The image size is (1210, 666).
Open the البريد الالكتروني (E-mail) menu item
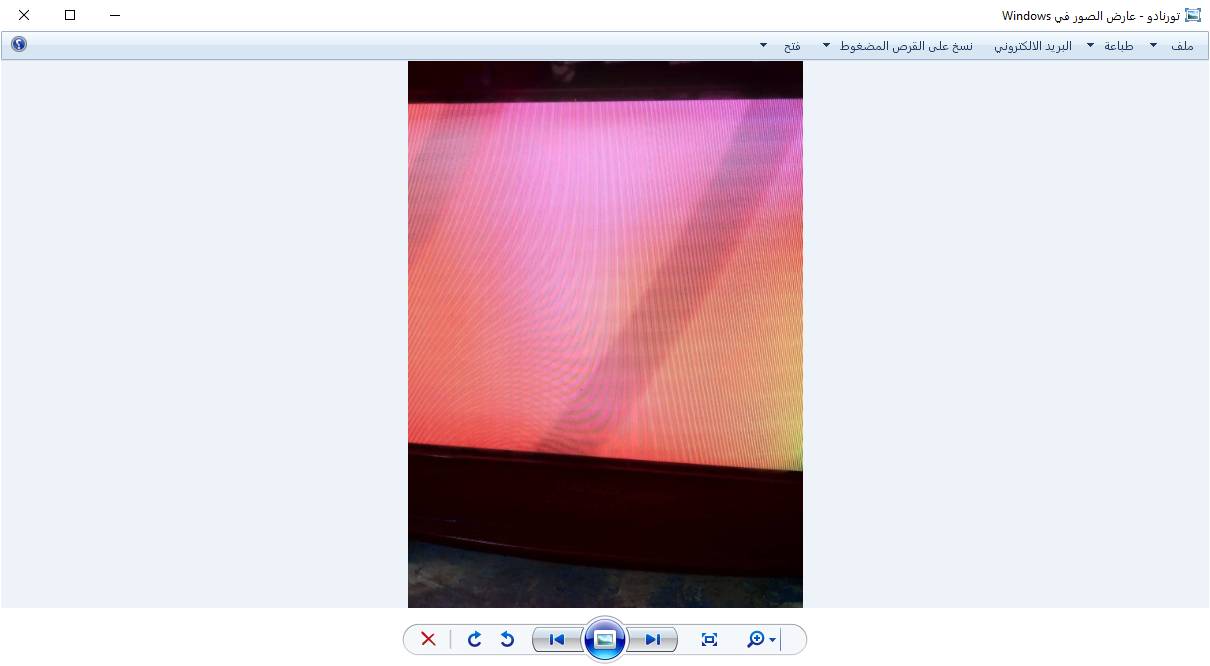tap(1032, 46)
